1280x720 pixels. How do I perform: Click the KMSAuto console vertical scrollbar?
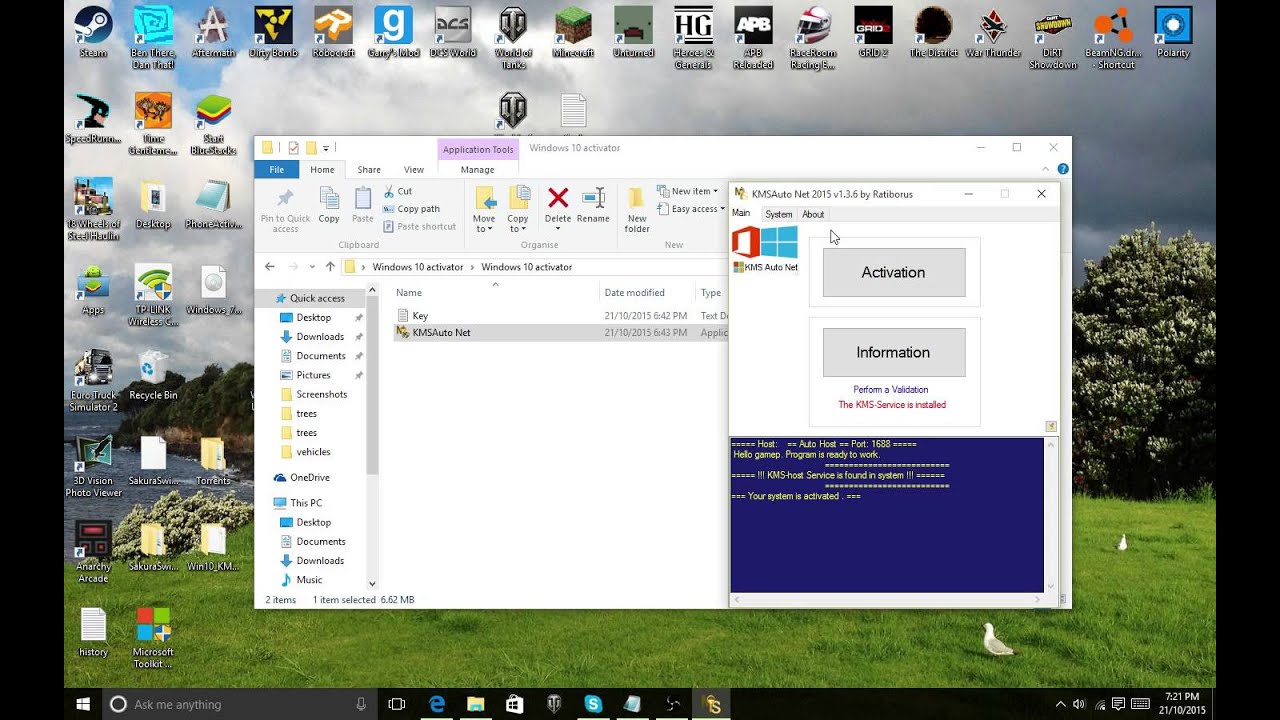[1051, 515]
